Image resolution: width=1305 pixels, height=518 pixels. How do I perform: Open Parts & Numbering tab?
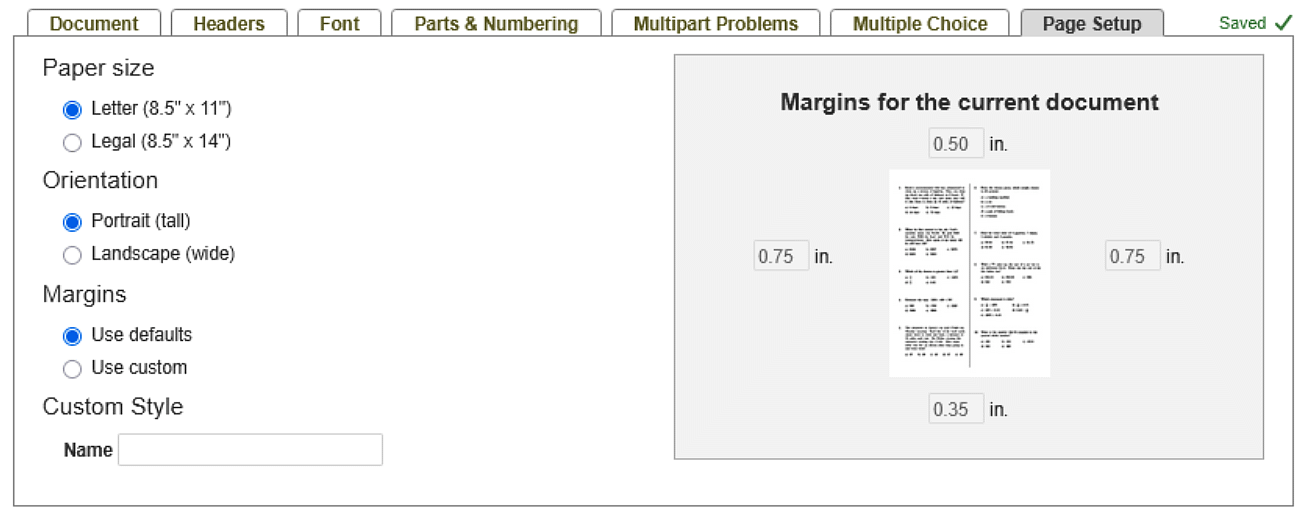(x=496, y=23)
